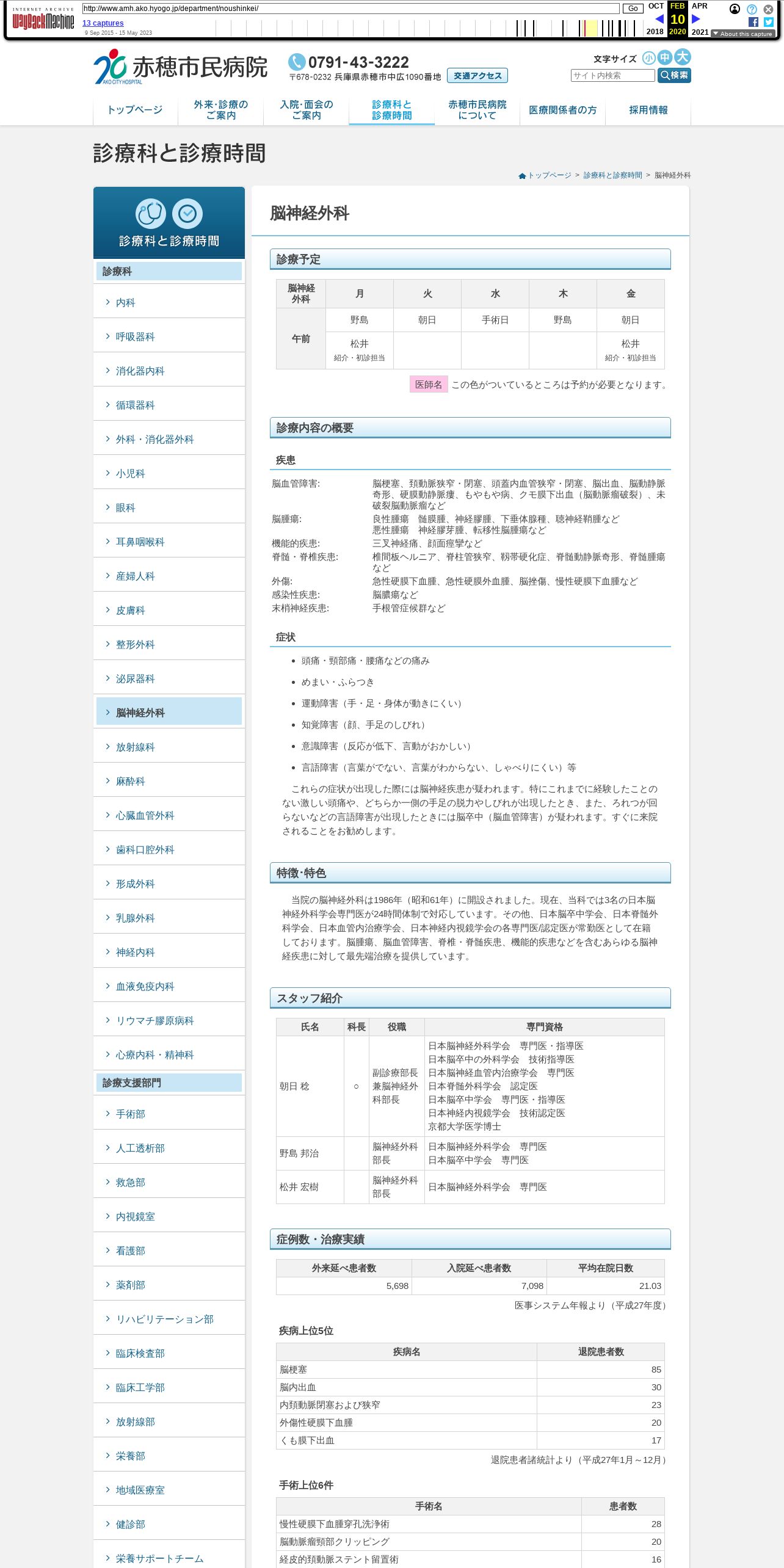The width and height of the screenshot is (784, 1568).
Task: Click the clock check icon in sidebar header
Action: pyautogui.click(x=187, y=214)
